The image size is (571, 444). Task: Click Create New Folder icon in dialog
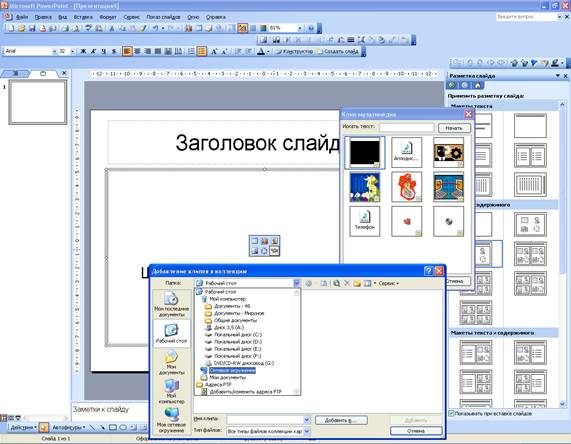(357, 283)
